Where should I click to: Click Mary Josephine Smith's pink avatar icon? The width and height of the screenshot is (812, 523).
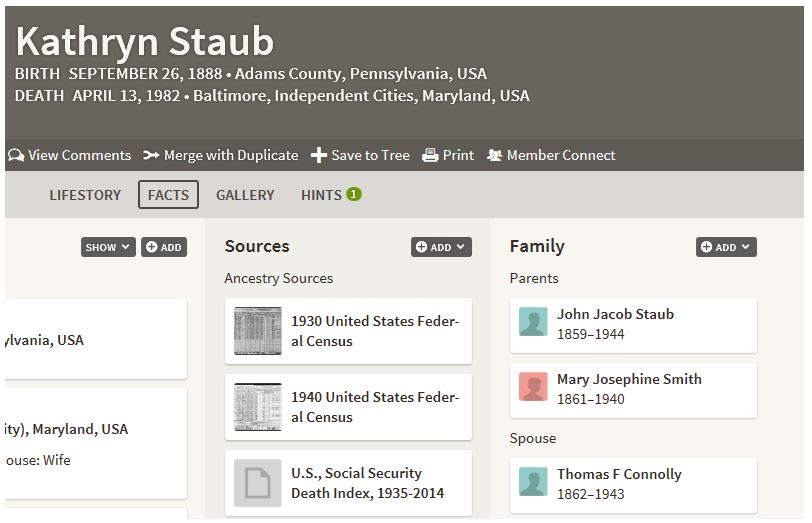coord(533,387)
